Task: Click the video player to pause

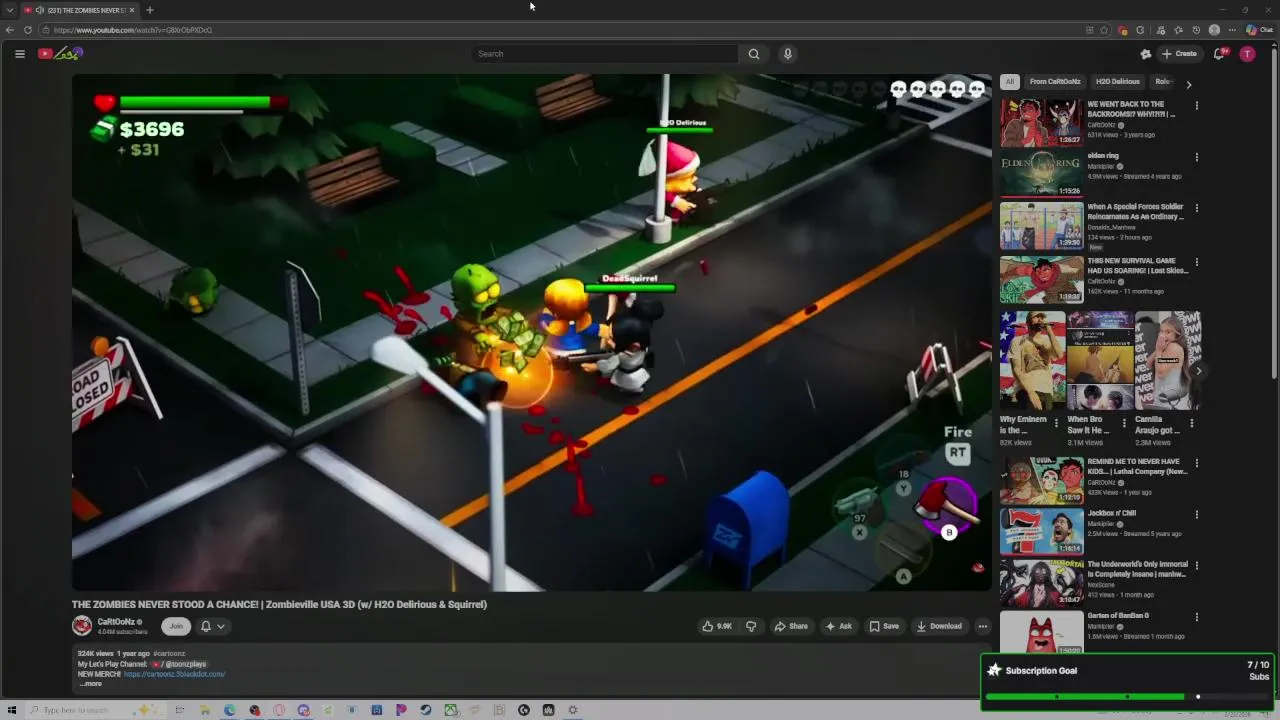Action: 531,332
